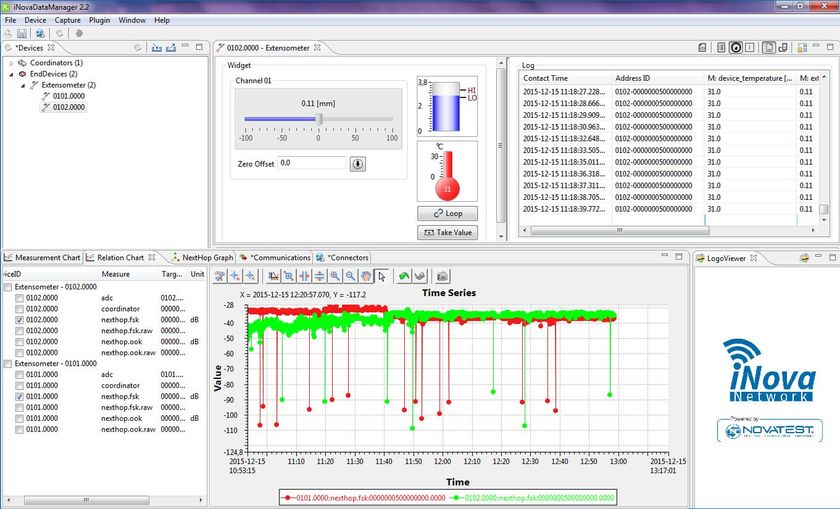
Task: Click the Take Value button
Action: coord(447,233)
